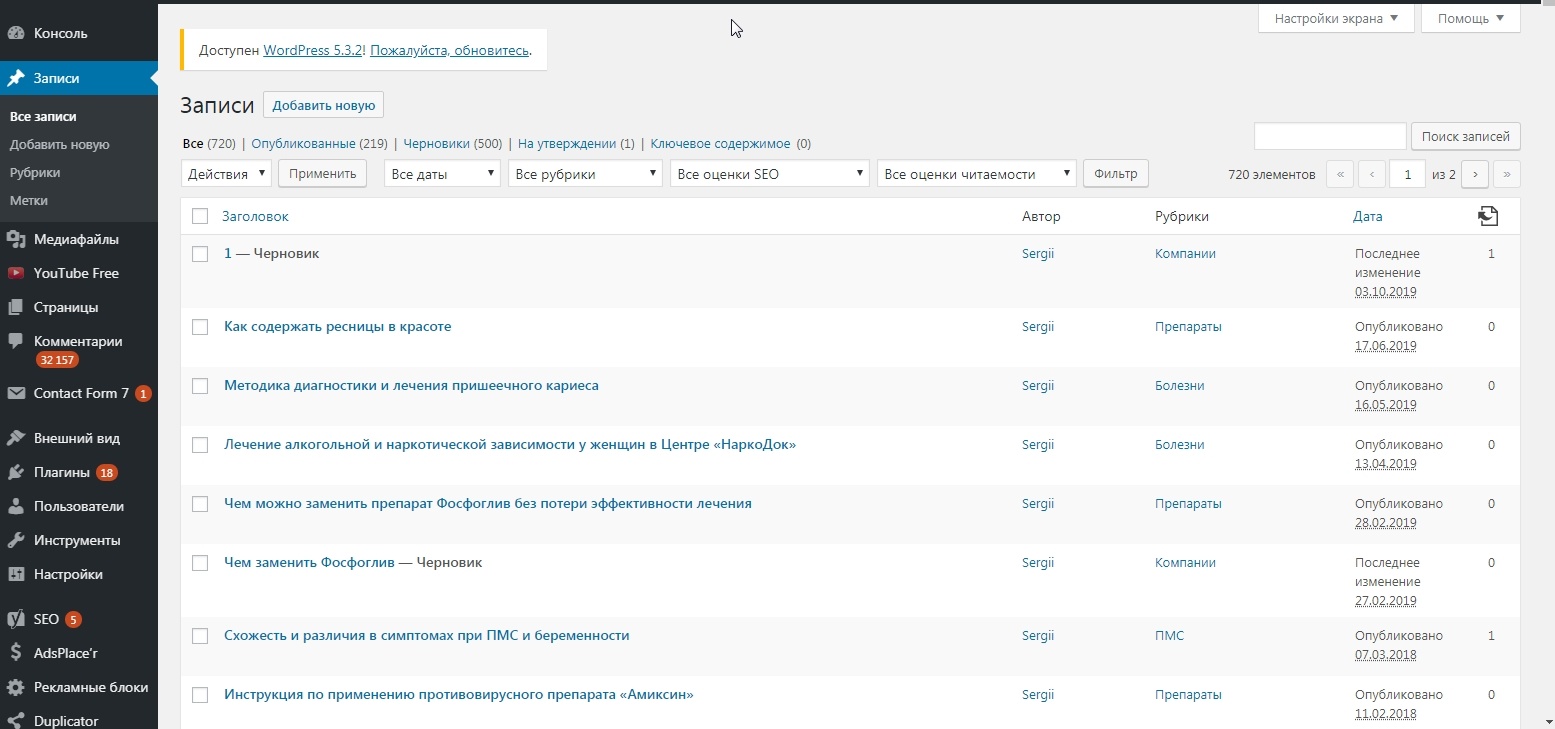1555x729 pixels.
Task: Click the Компании category in first row
Action: 1185,254
